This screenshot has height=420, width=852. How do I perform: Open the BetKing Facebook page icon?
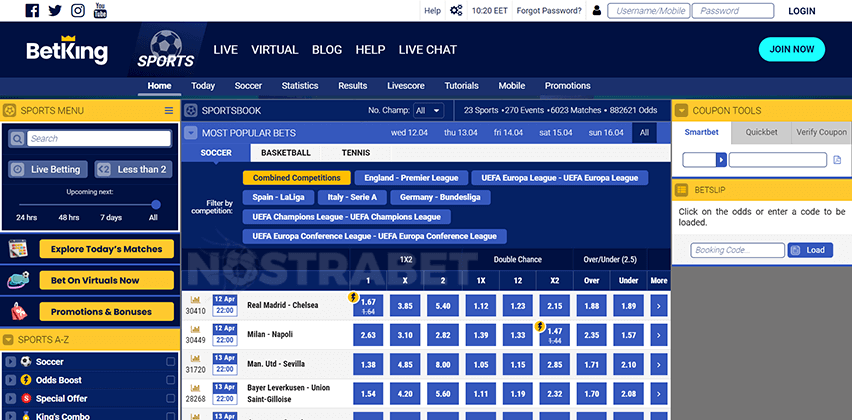(x=33, y=10)
